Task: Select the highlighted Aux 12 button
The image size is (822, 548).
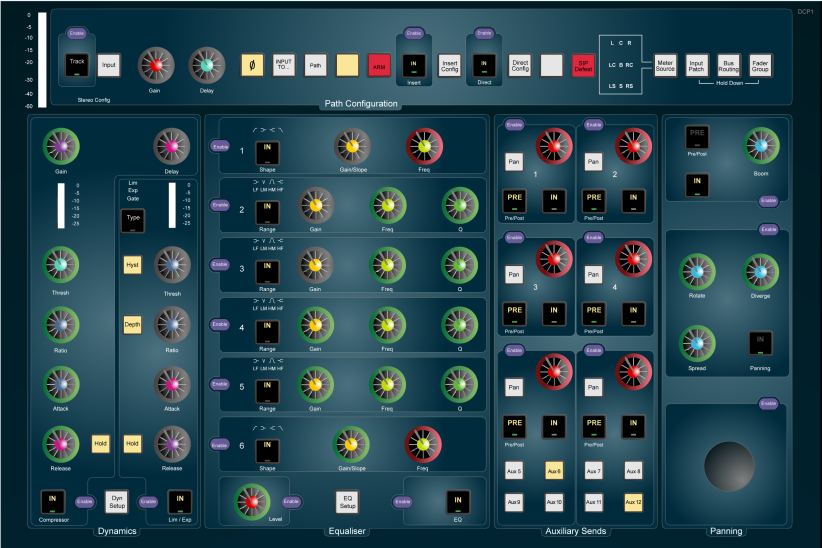Action: tap(633, 502)
